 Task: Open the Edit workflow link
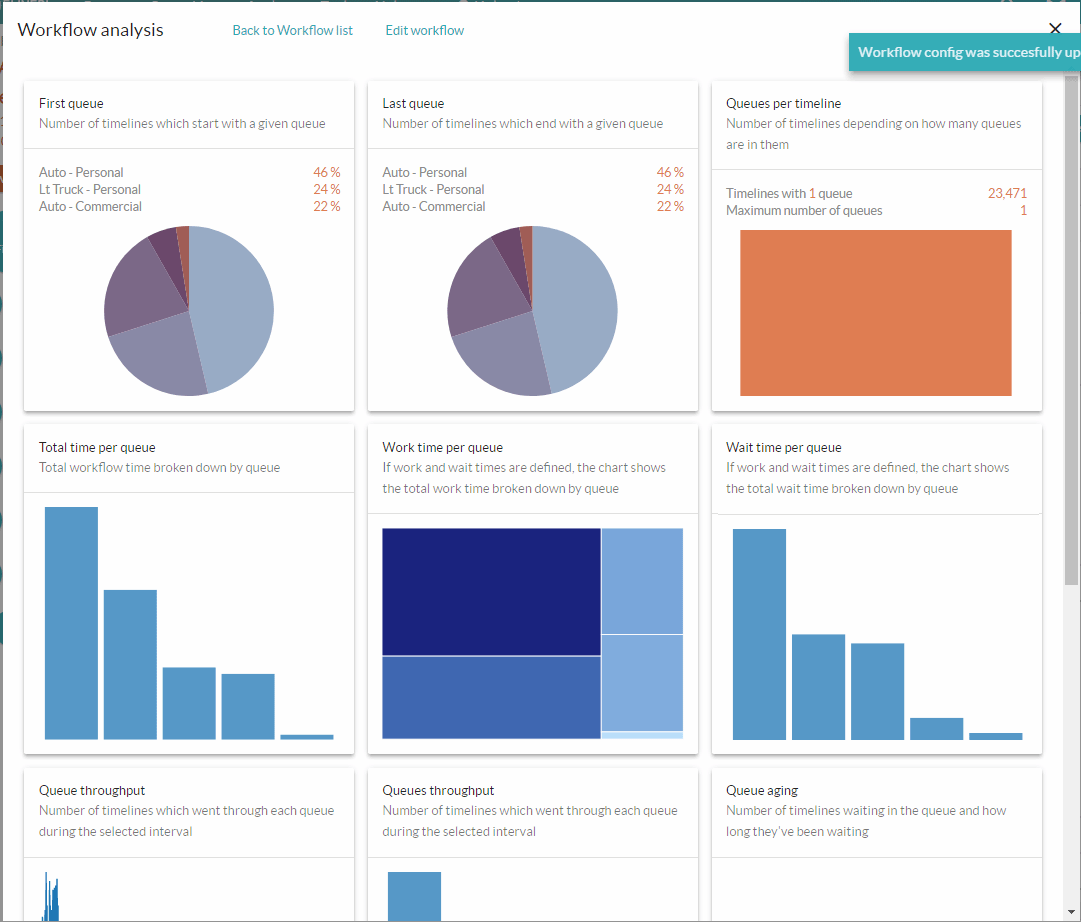(x=425, y=30)
